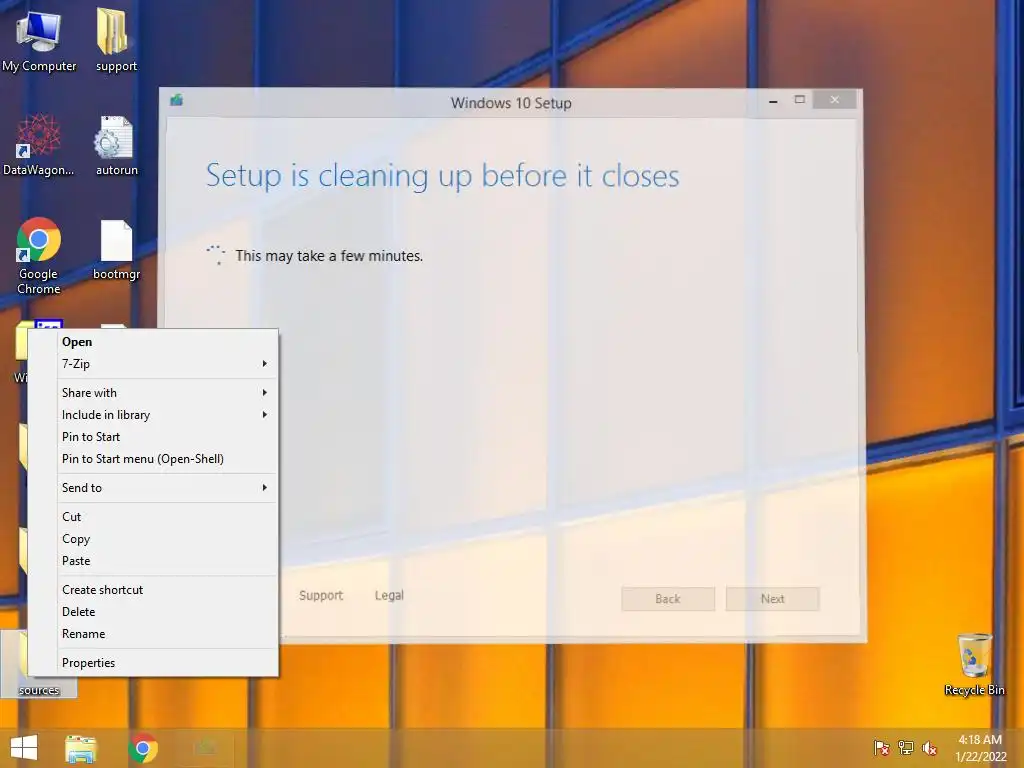1024x768 pixels.
Task: Select the Google Chrome desktop shortcut
Action: 39,256
